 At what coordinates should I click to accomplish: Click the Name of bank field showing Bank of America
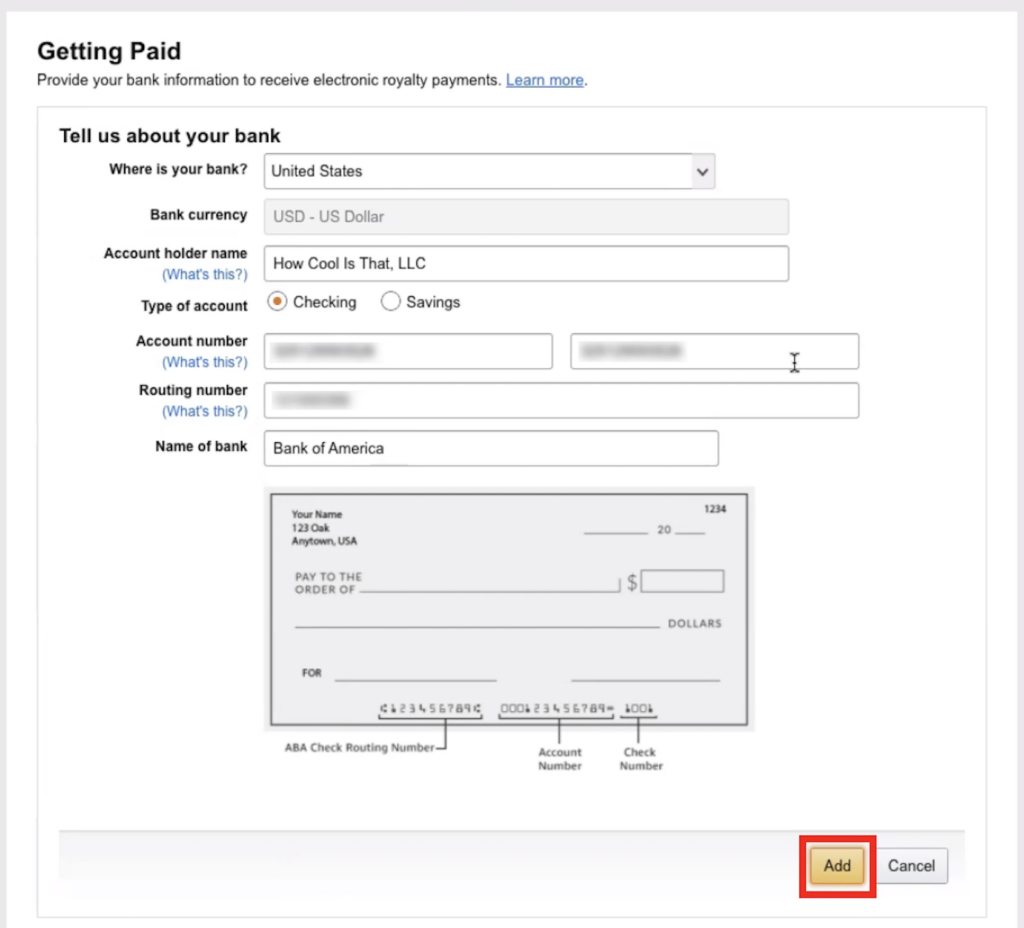coord(490,448)
